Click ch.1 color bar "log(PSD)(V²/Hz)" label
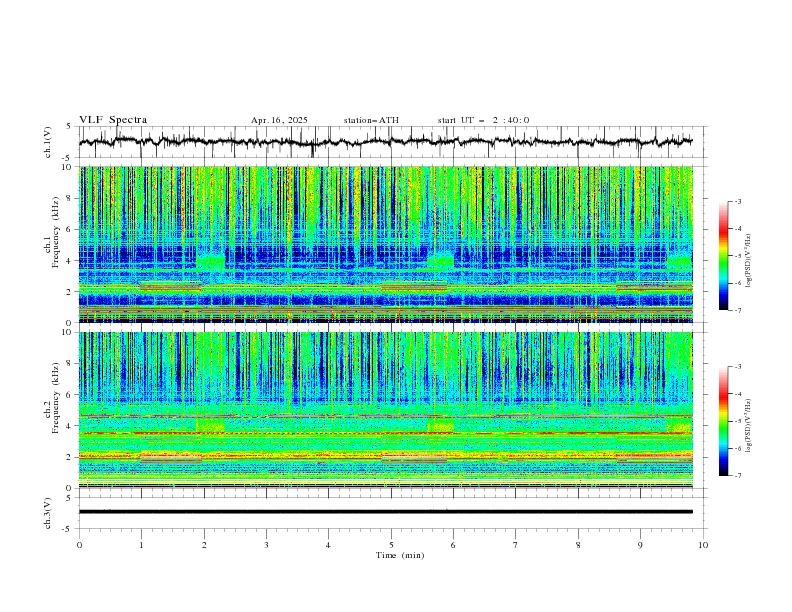792x612 pixels. [x=749, y=261]
